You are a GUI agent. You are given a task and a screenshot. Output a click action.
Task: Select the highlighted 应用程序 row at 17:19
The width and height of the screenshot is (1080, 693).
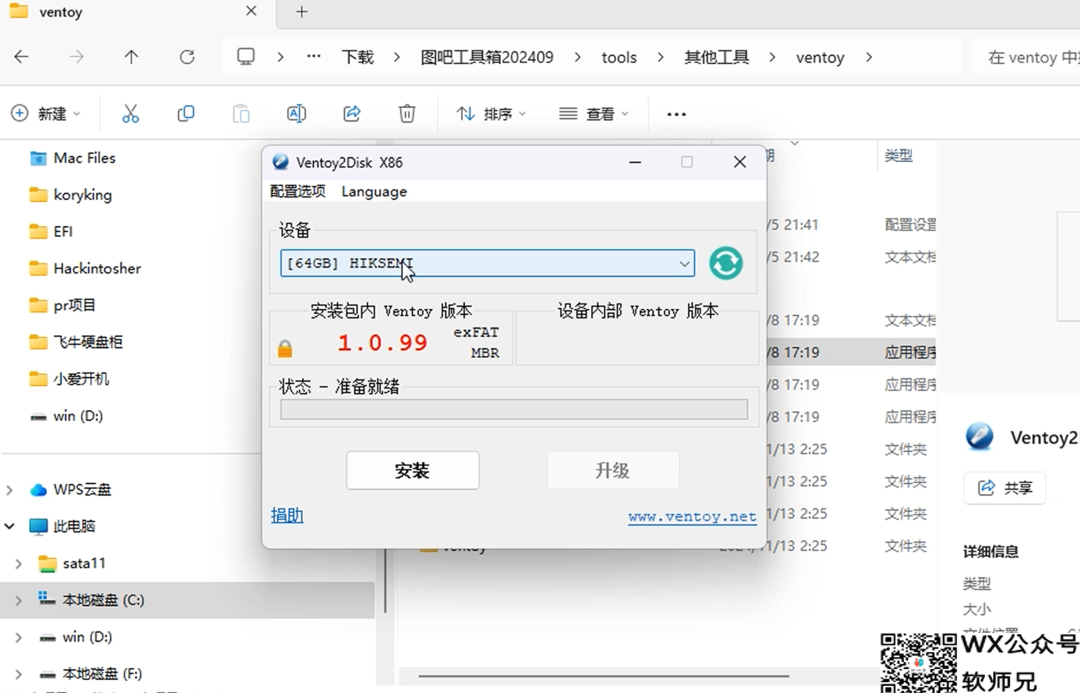851,352
